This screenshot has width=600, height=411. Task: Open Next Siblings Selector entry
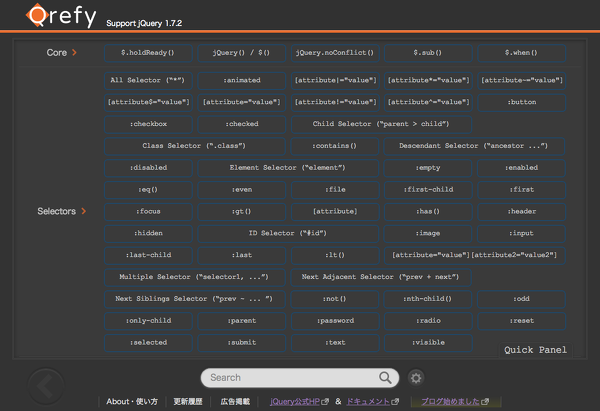coord(195,298)
